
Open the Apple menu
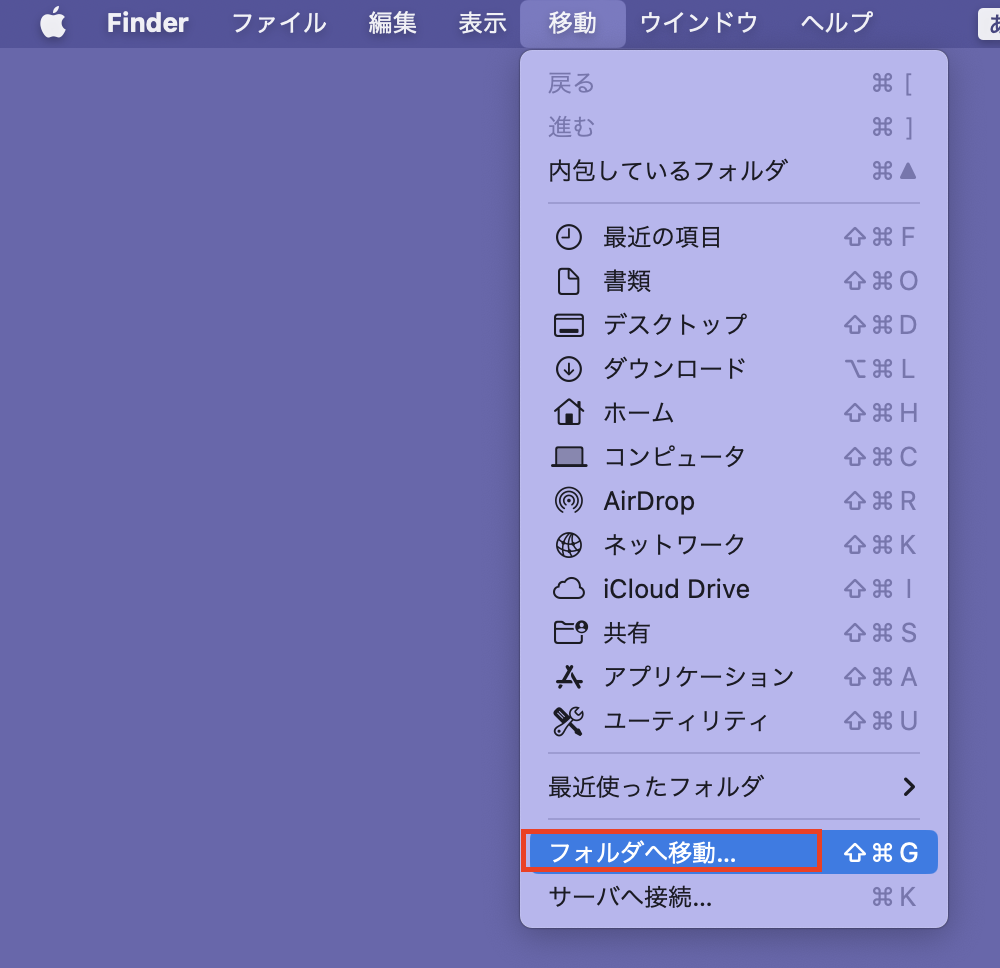[52, 23]
